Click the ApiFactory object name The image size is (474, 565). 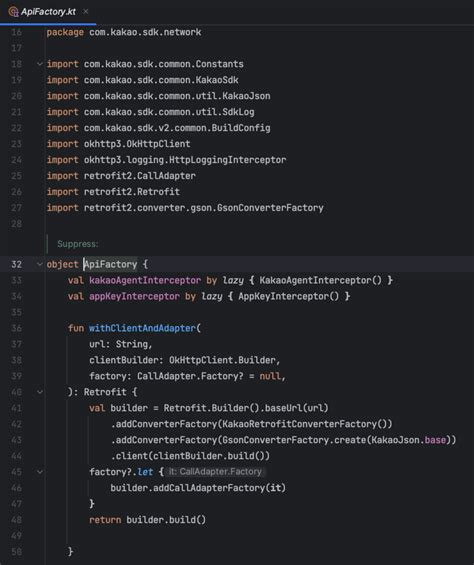coord(110,264)
